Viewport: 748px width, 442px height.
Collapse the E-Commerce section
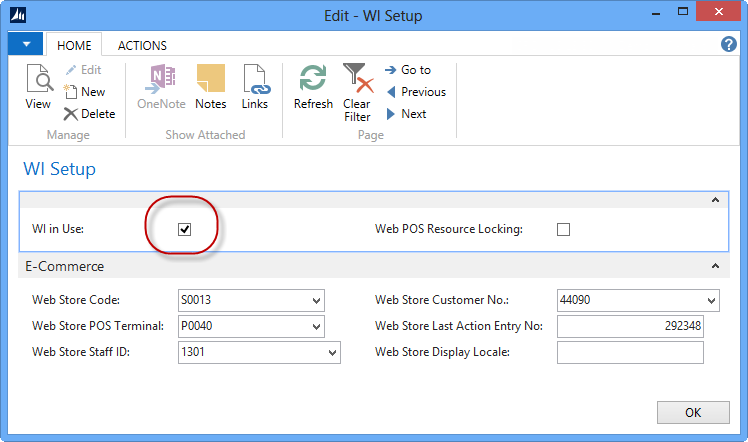pyautogui.click(x=715, y=267)
